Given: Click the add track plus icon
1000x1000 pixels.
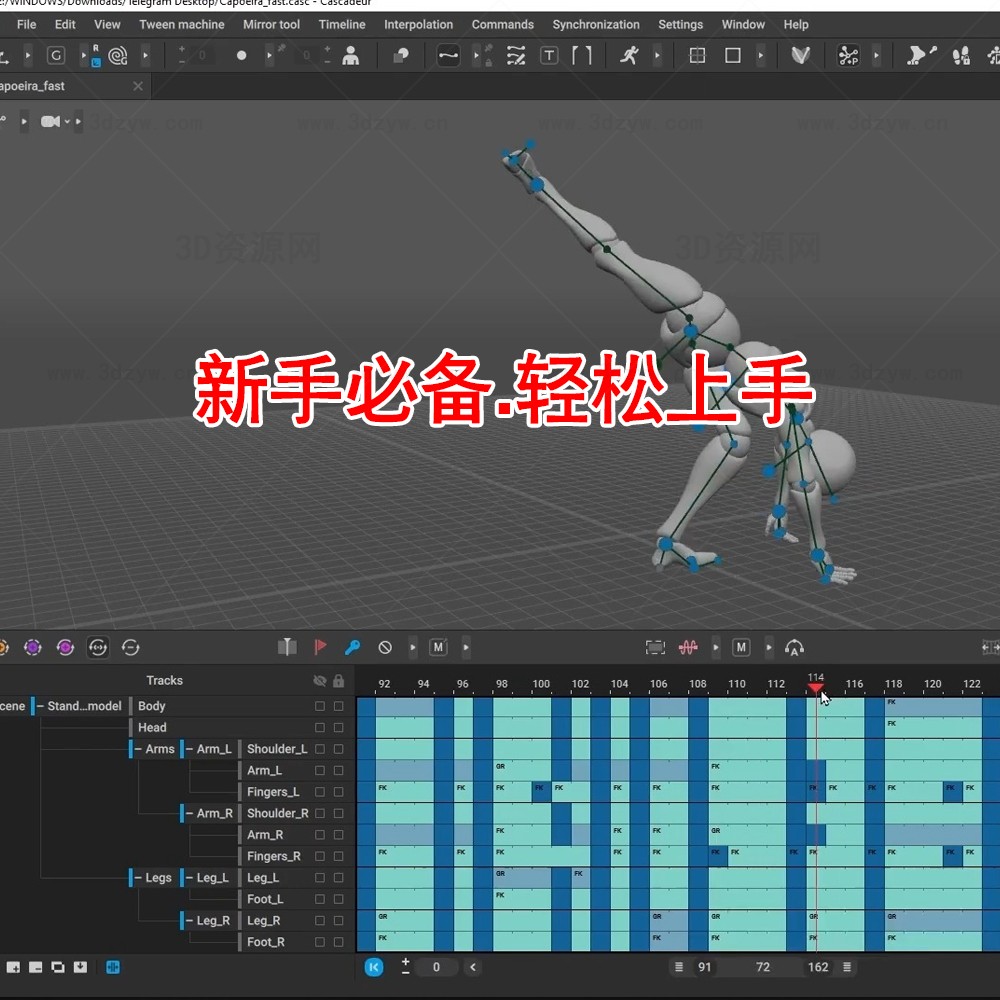Looking at the screenshot, I should pyautogui.click(x=14, y=967).
